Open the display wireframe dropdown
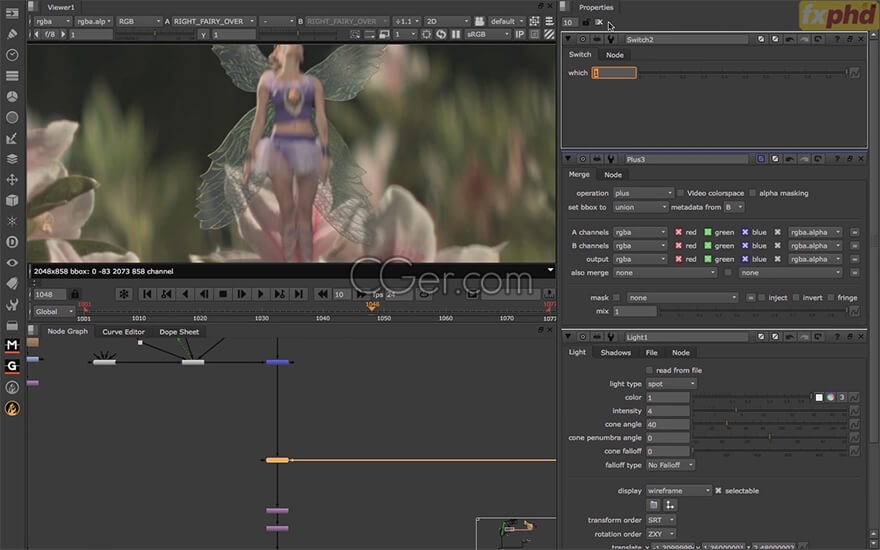Screen dimensions: 880x550 point(679,491)
